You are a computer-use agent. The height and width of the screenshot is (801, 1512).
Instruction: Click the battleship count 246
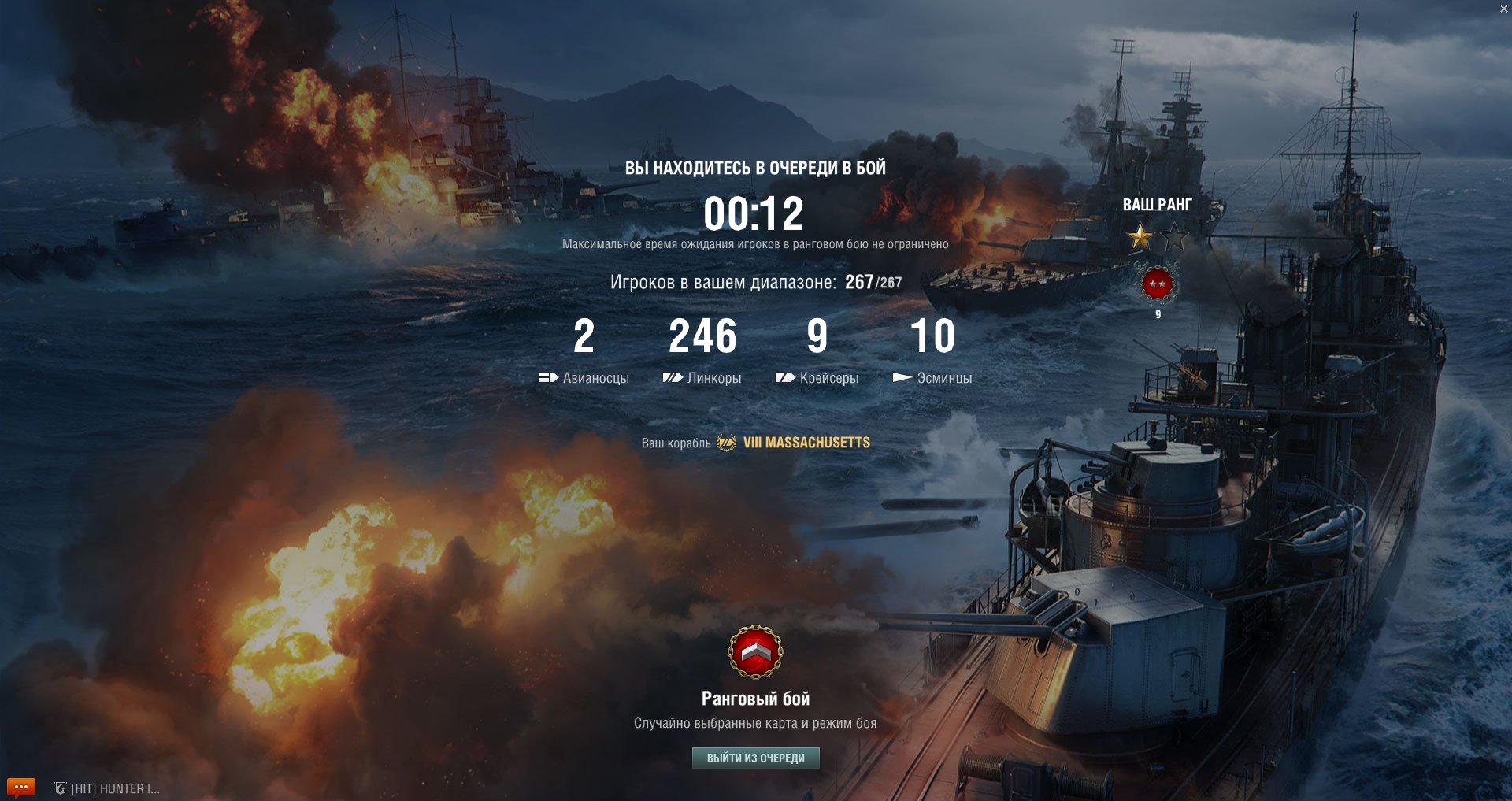click(702, 336)
